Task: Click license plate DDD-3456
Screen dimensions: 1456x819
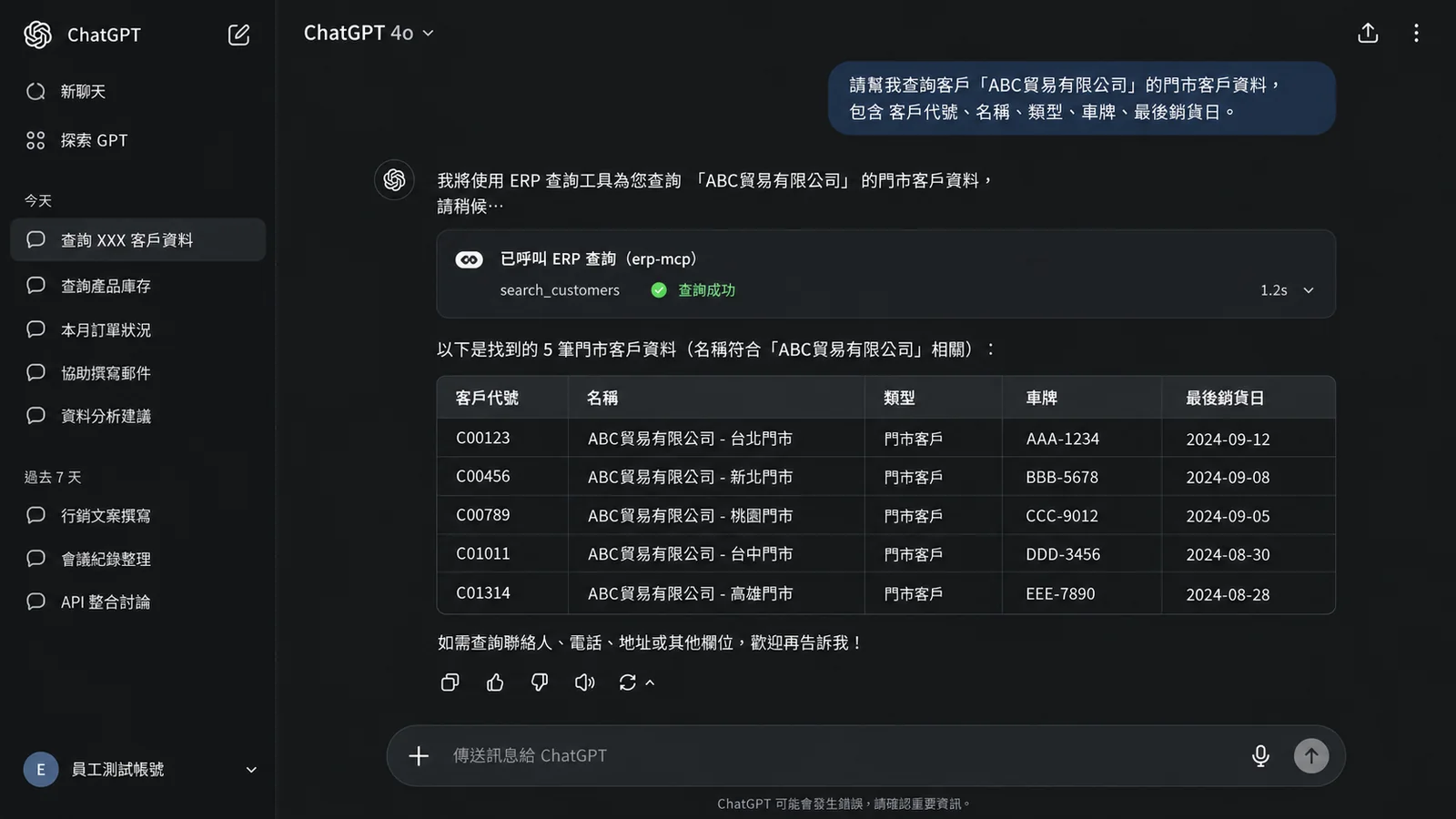Action: point(1063,554)
